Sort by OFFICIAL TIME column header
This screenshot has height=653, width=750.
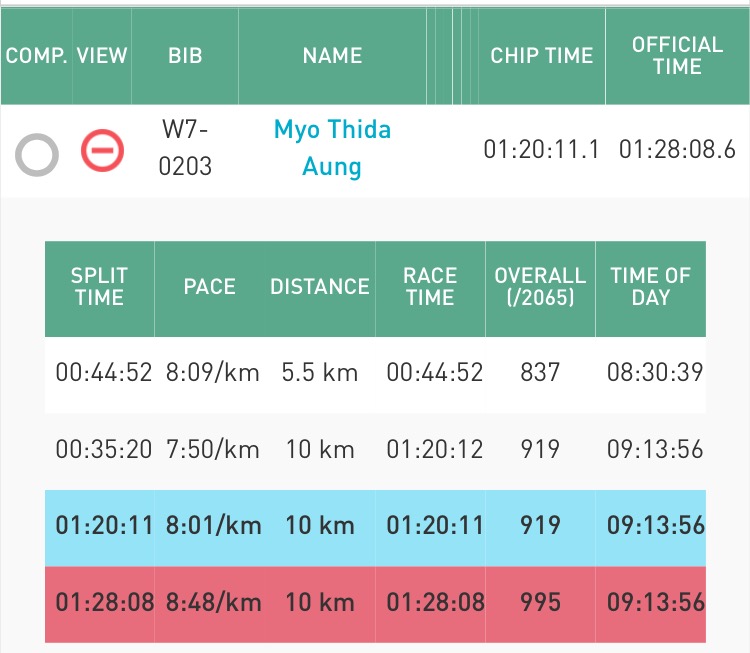(x=677, y=56)
